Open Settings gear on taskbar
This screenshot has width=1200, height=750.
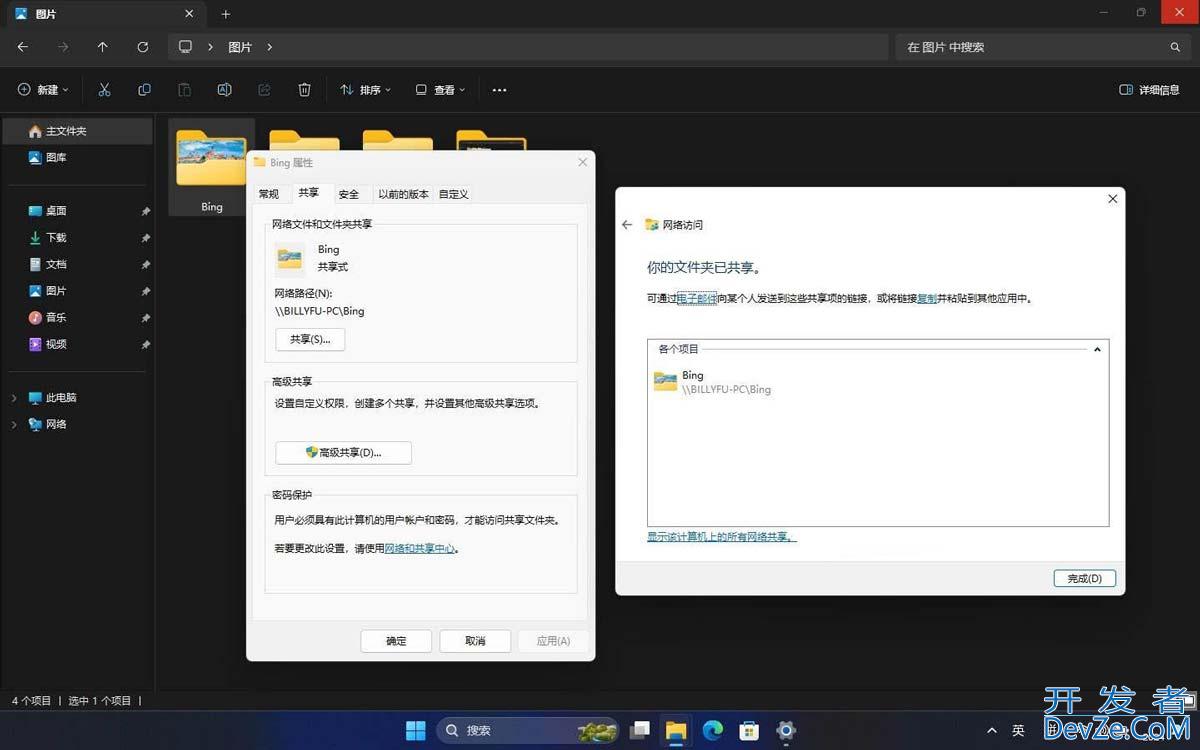point(786,730)
